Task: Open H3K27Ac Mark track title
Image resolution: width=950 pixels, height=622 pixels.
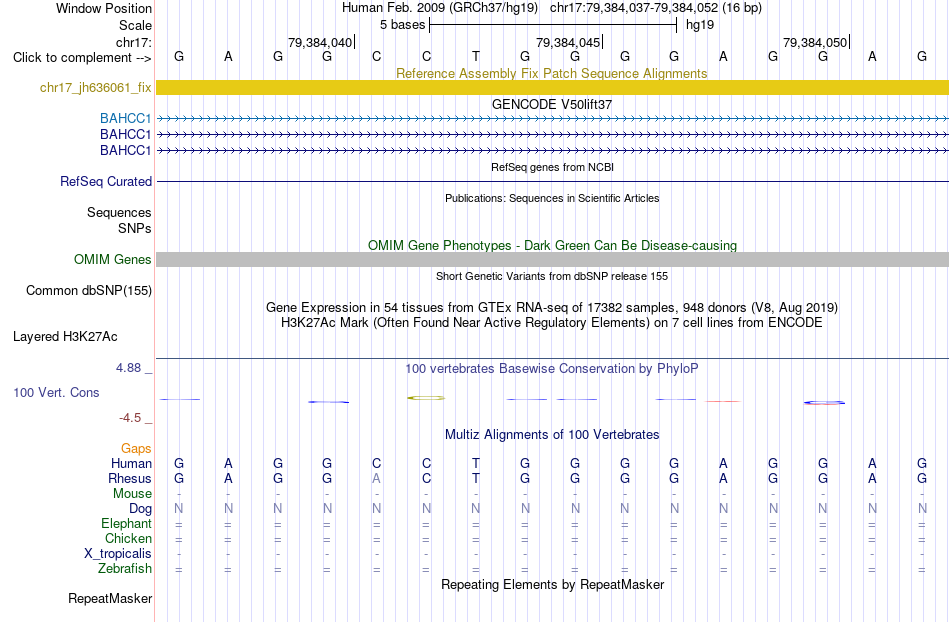Action: pyautogui.click(x=552, y=323)
